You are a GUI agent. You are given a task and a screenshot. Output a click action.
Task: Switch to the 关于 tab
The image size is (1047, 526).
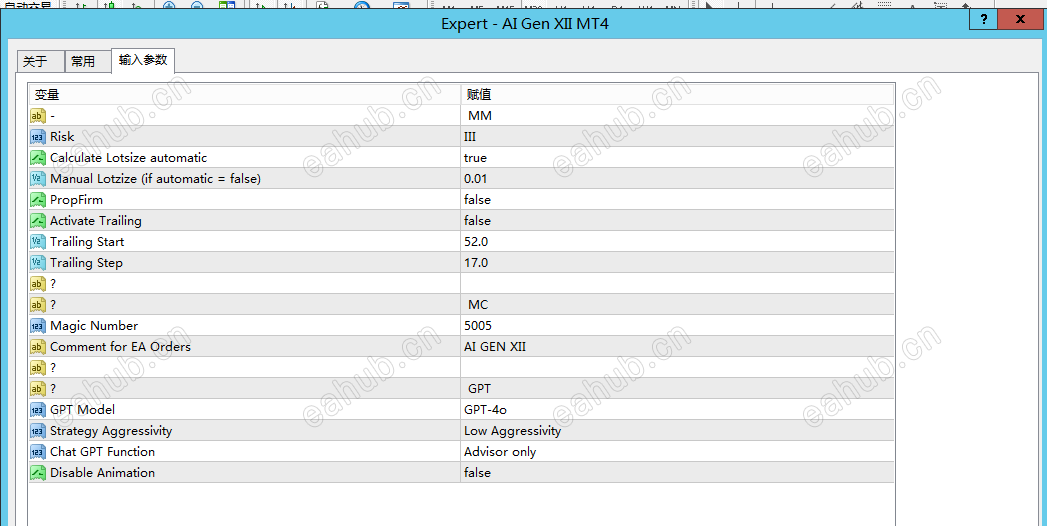click(x=41, y=61)
